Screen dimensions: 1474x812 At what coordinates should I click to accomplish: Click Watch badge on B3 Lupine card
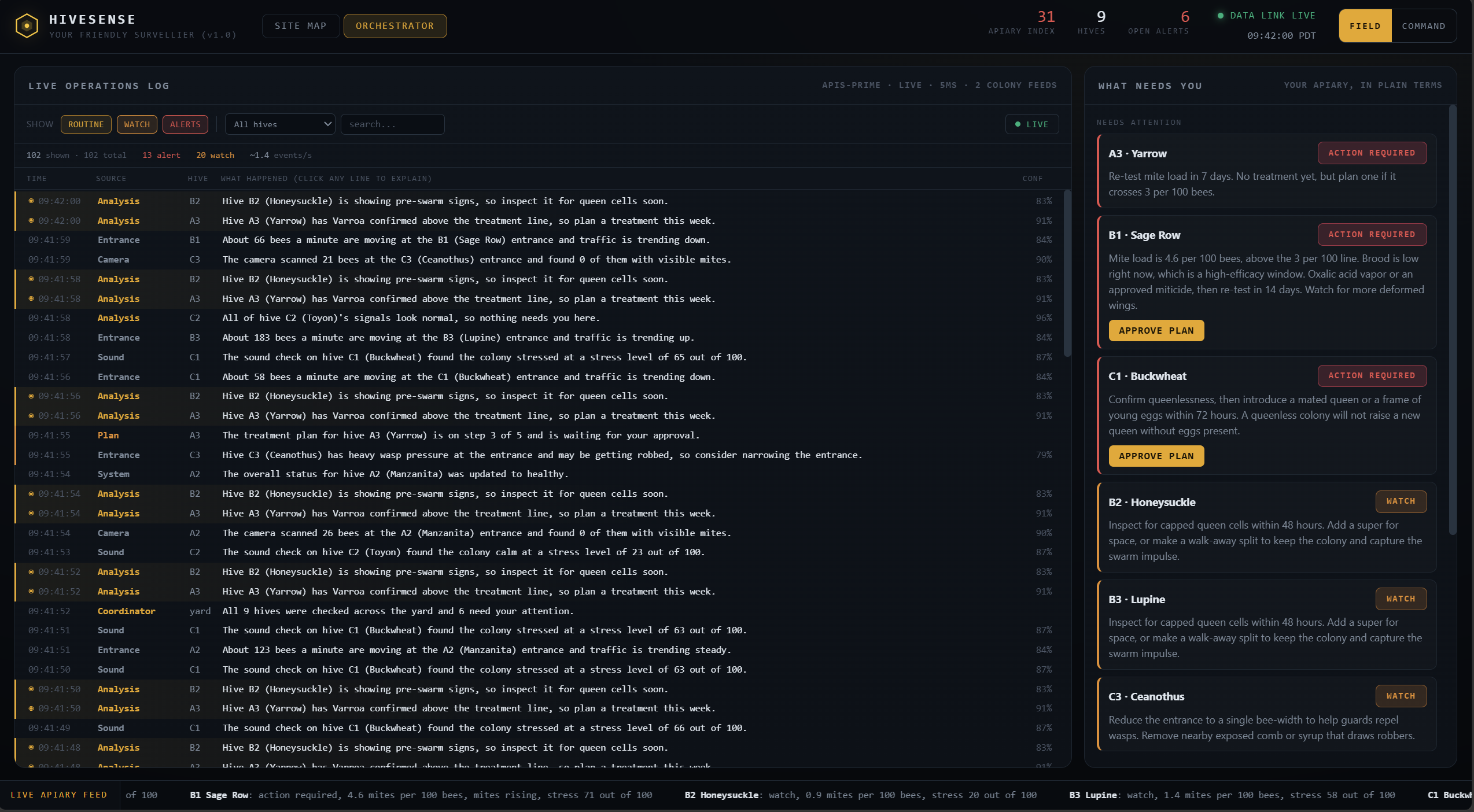[1401, 599]
